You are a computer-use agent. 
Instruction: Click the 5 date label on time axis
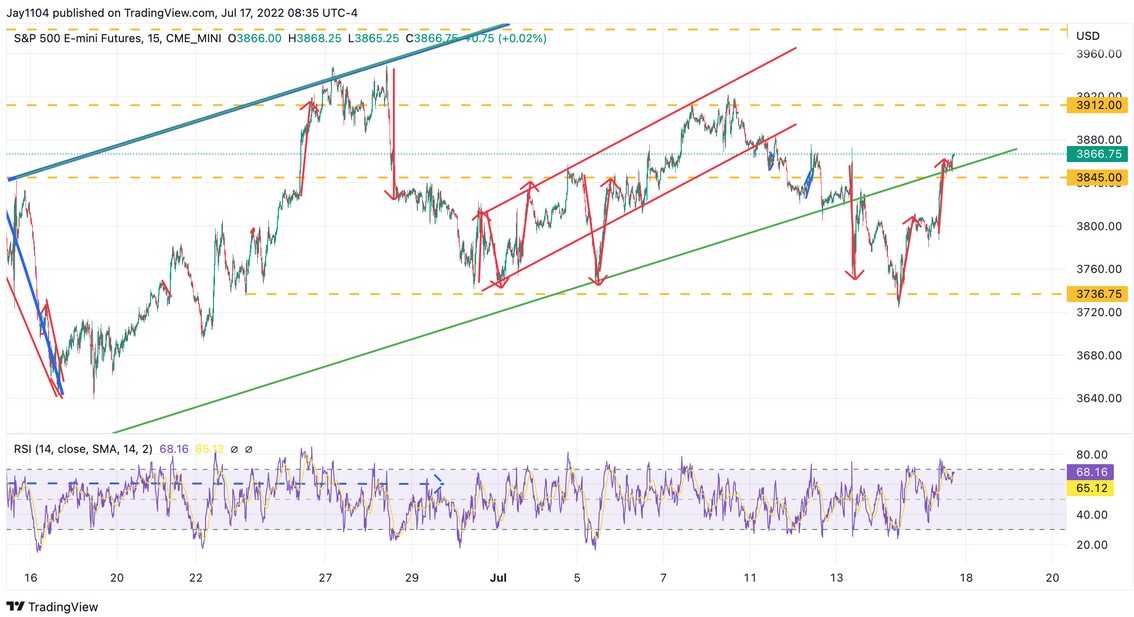click(x=577, y=578)
